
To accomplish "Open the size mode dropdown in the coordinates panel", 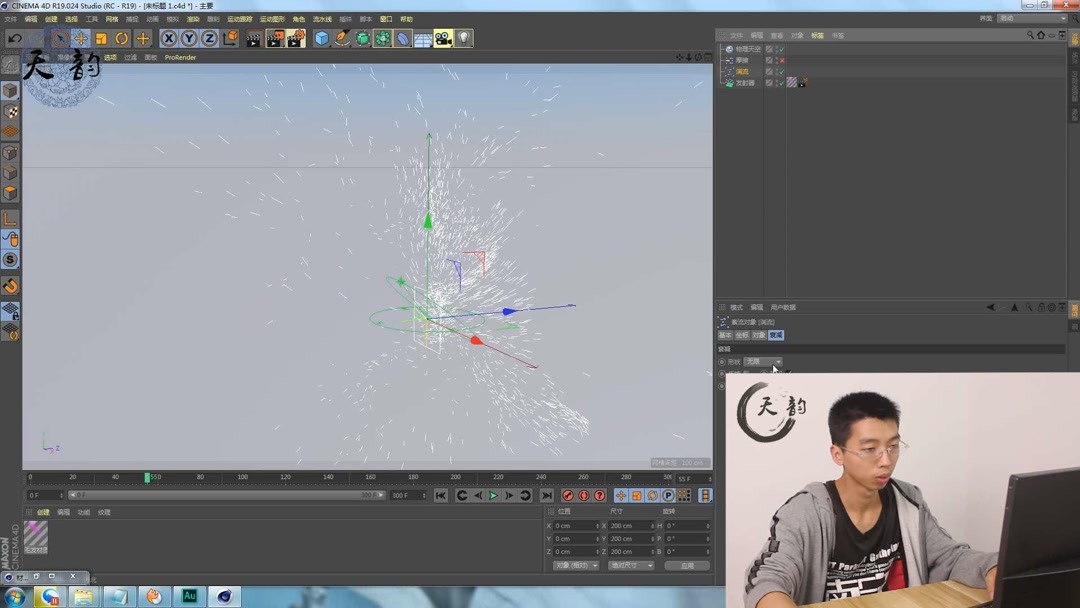I will [631, 565].
